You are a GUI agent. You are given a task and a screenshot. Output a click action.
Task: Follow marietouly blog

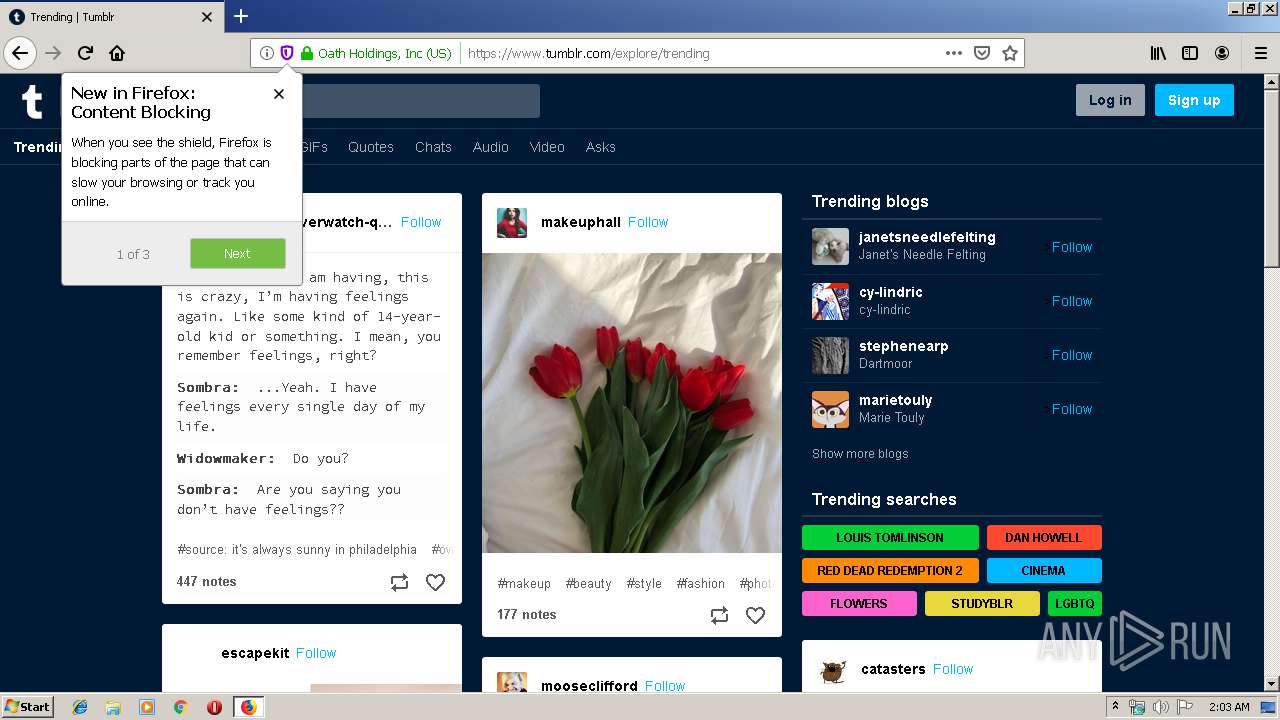point(1071,409)
